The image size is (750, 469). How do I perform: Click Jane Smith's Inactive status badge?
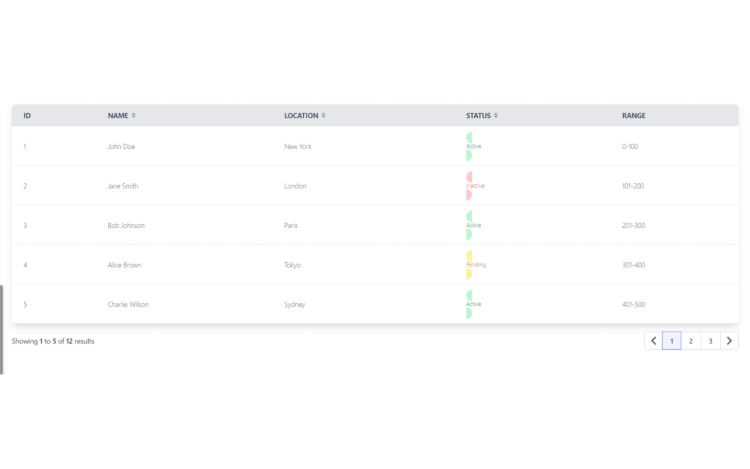(x=475, y=186)
